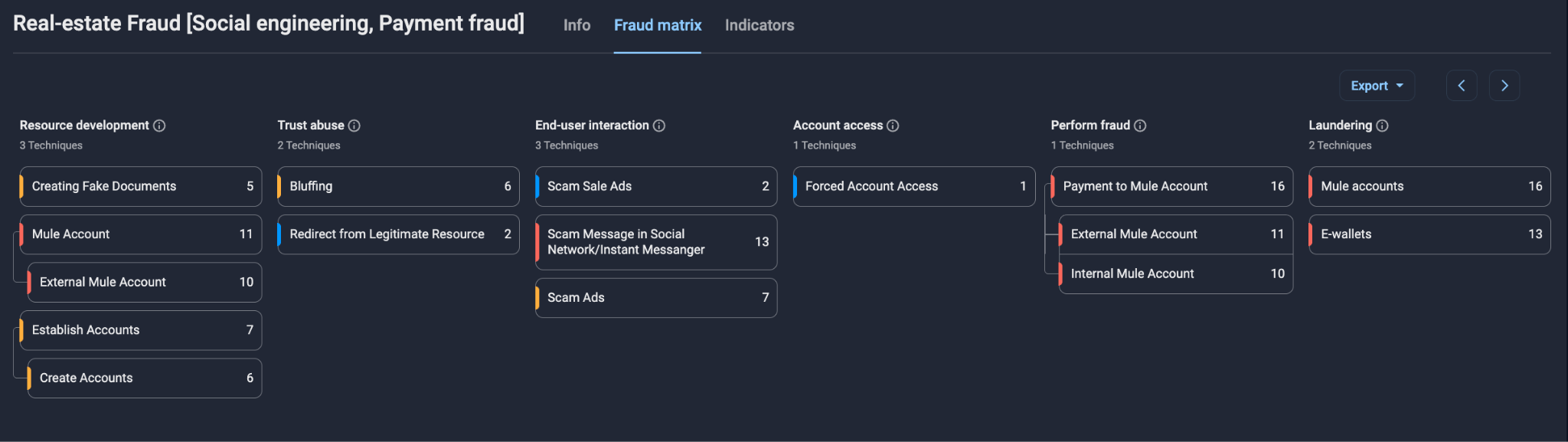1568x442 pixels.
Task: Open the Export dropdown
Action: [x=1376, y=86]
